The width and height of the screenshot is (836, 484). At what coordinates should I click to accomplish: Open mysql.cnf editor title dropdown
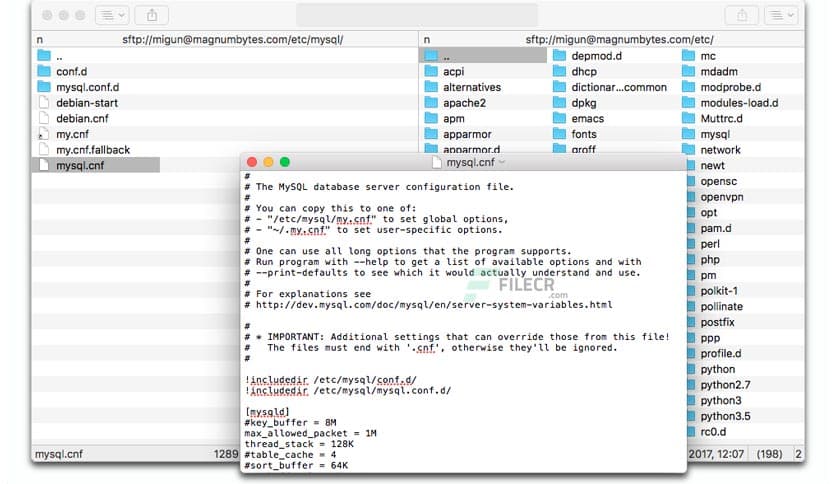[x=502, y=162]
